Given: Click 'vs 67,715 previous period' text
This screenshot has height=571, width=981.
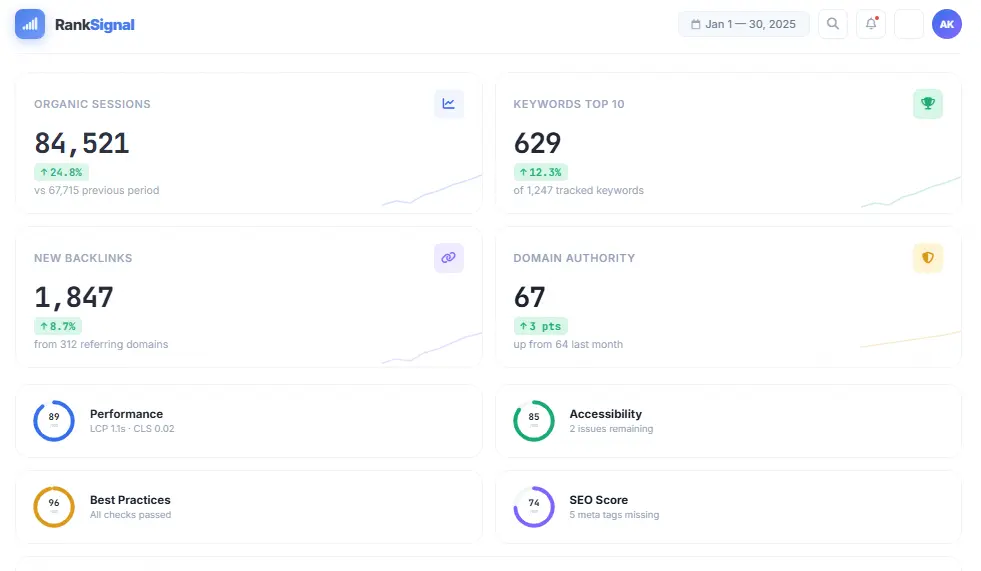Looking at the screenshot, I should pyautogui.click(x=96, y=190).
